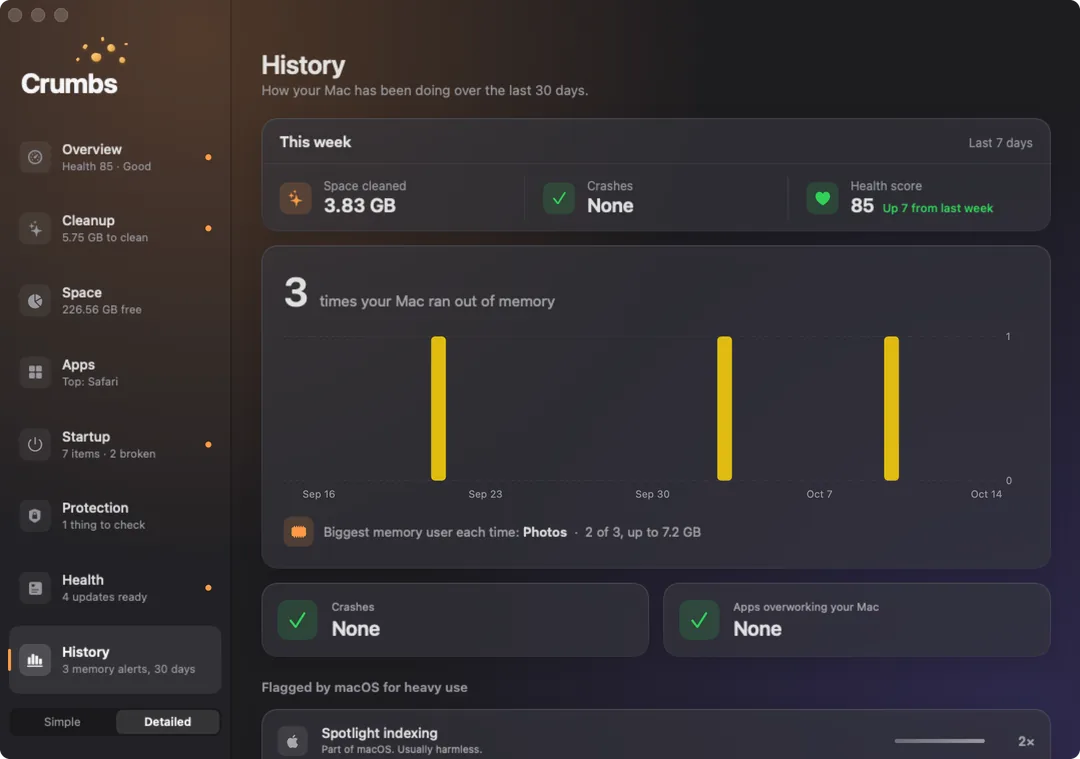
Task: Switch to Detailed view mode
Action: pos(167,722)
